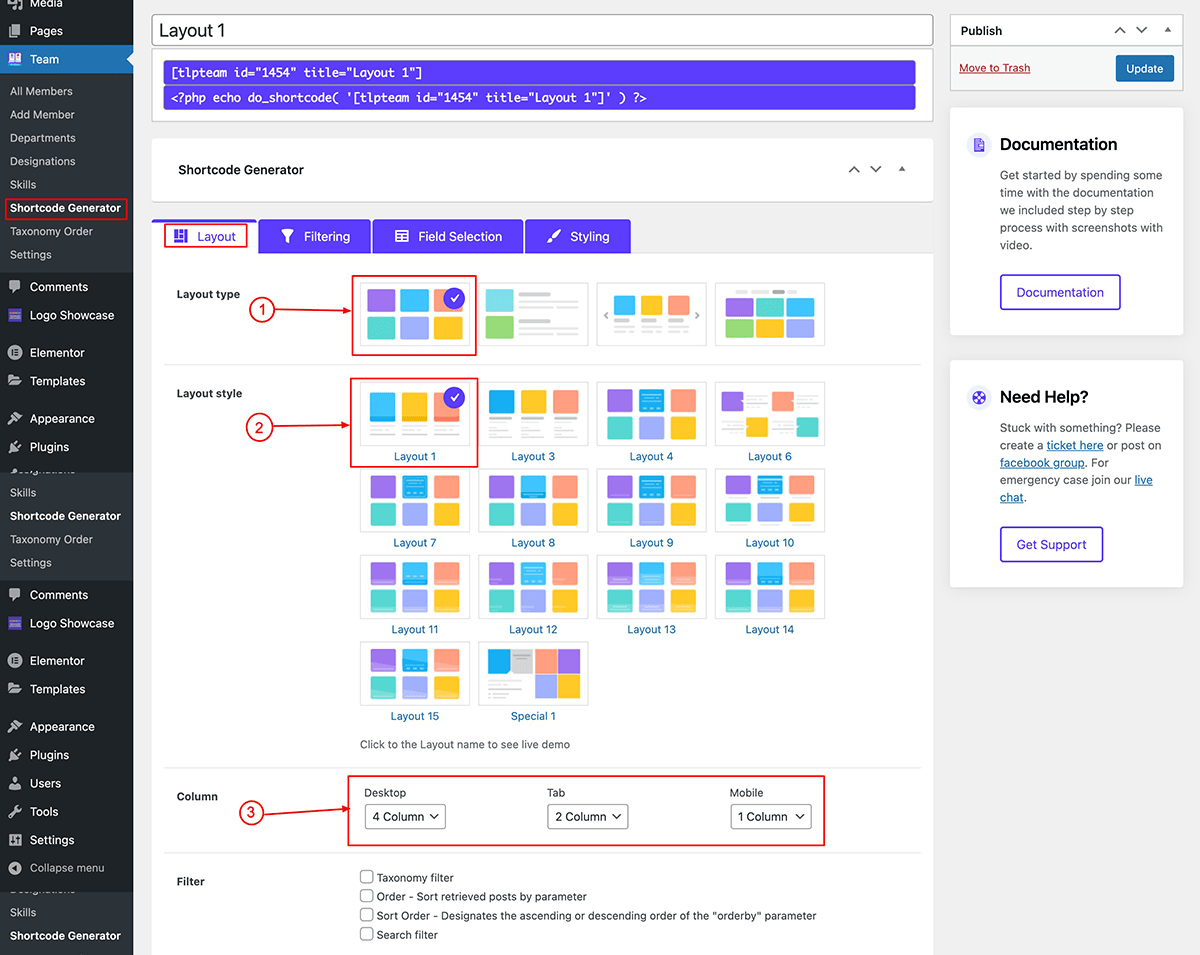Open Departments submenu item

[x=43, y=138]
